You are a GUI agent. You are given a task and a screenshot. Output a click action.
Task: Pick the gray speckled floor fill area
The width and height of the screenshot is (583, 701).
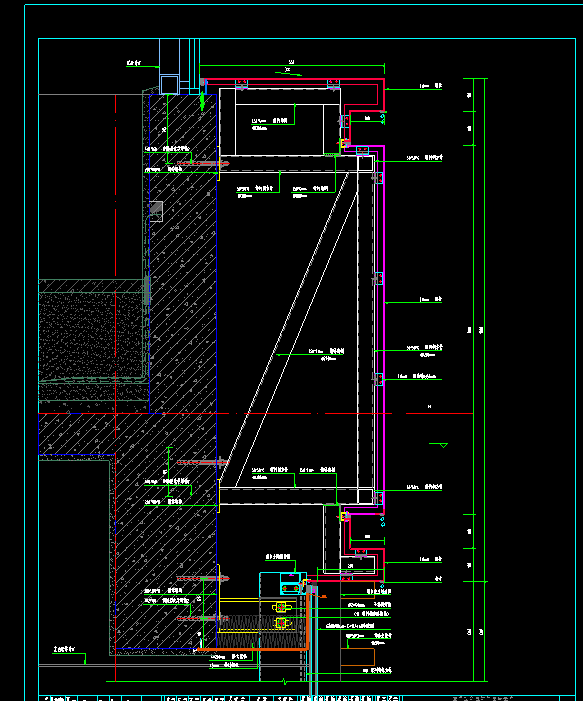tap(92, 334)
